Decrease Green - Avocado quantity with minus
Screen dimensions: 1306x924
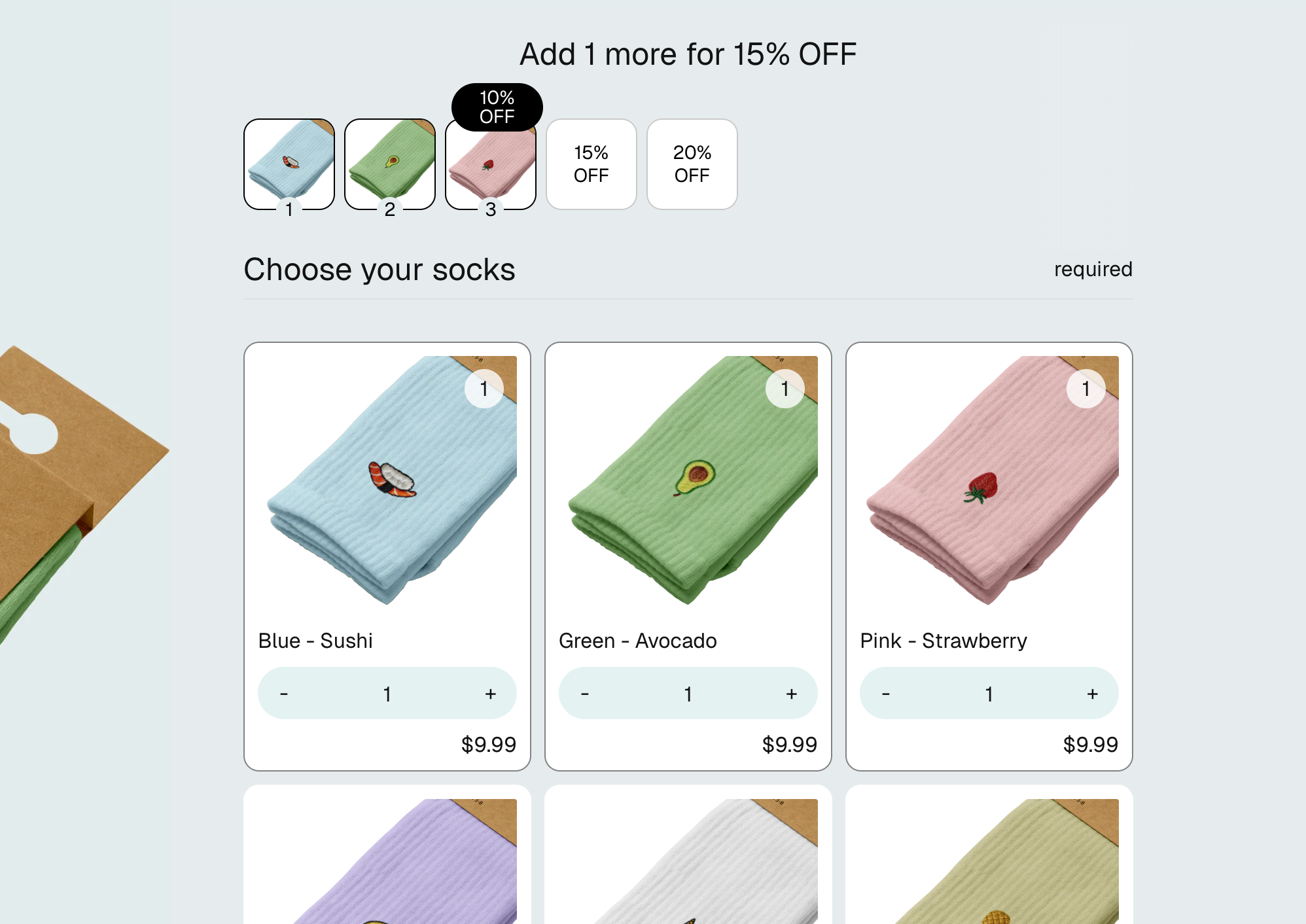(585, 694)
